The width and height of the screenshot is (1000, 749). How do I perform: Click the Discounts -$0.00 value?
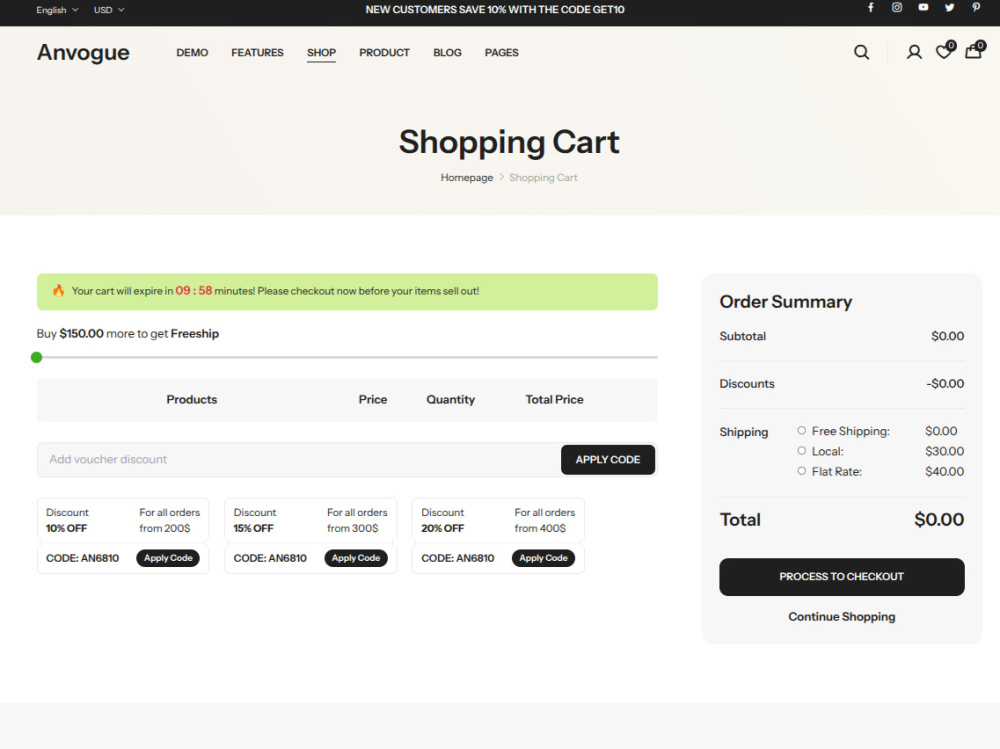945,383
